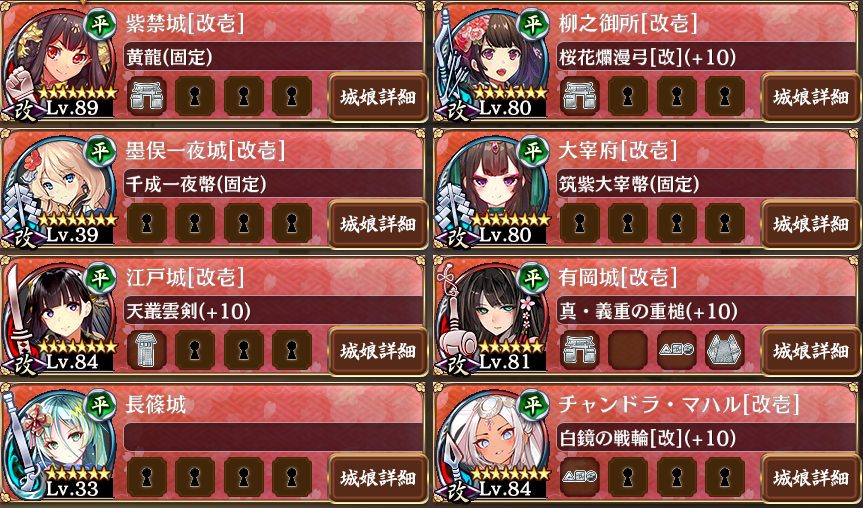
Task: Click the first locked slot of 墨俣一夜城[改壱]
Action: (146, 223)
